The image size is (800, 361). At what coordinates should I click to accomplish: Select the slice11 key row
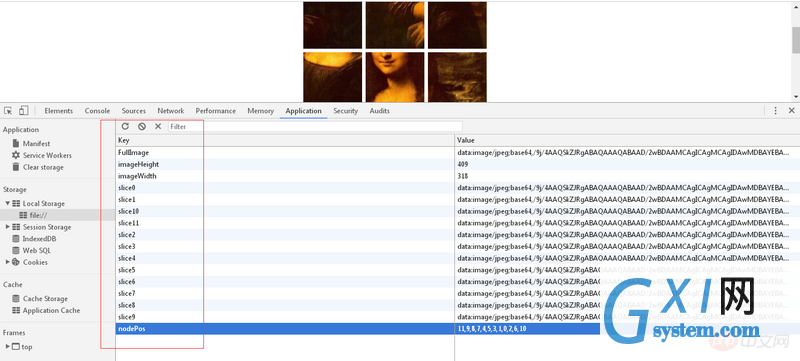click(x=285, y=223)
